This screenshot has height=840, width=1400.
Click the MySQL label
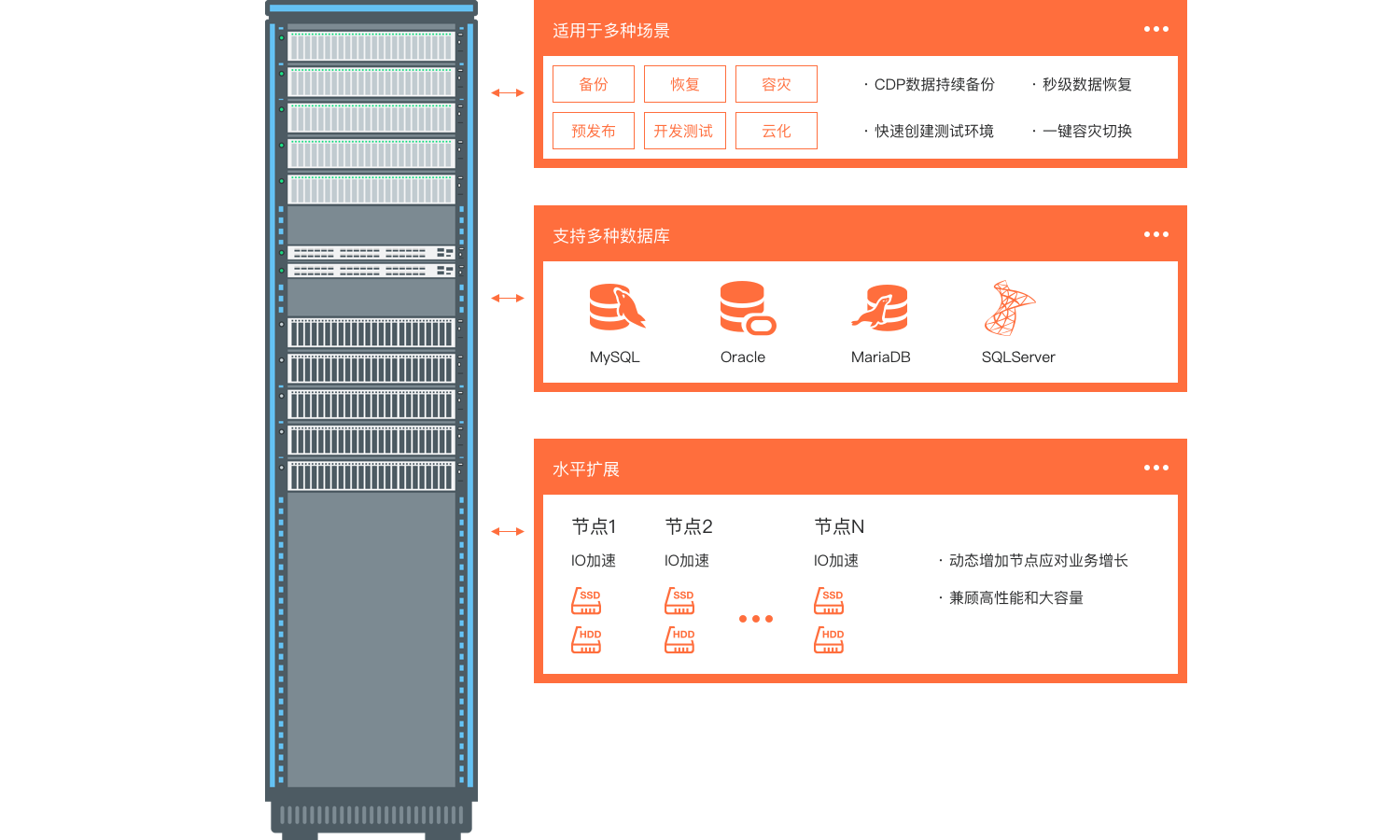click(x=615, y=357)
